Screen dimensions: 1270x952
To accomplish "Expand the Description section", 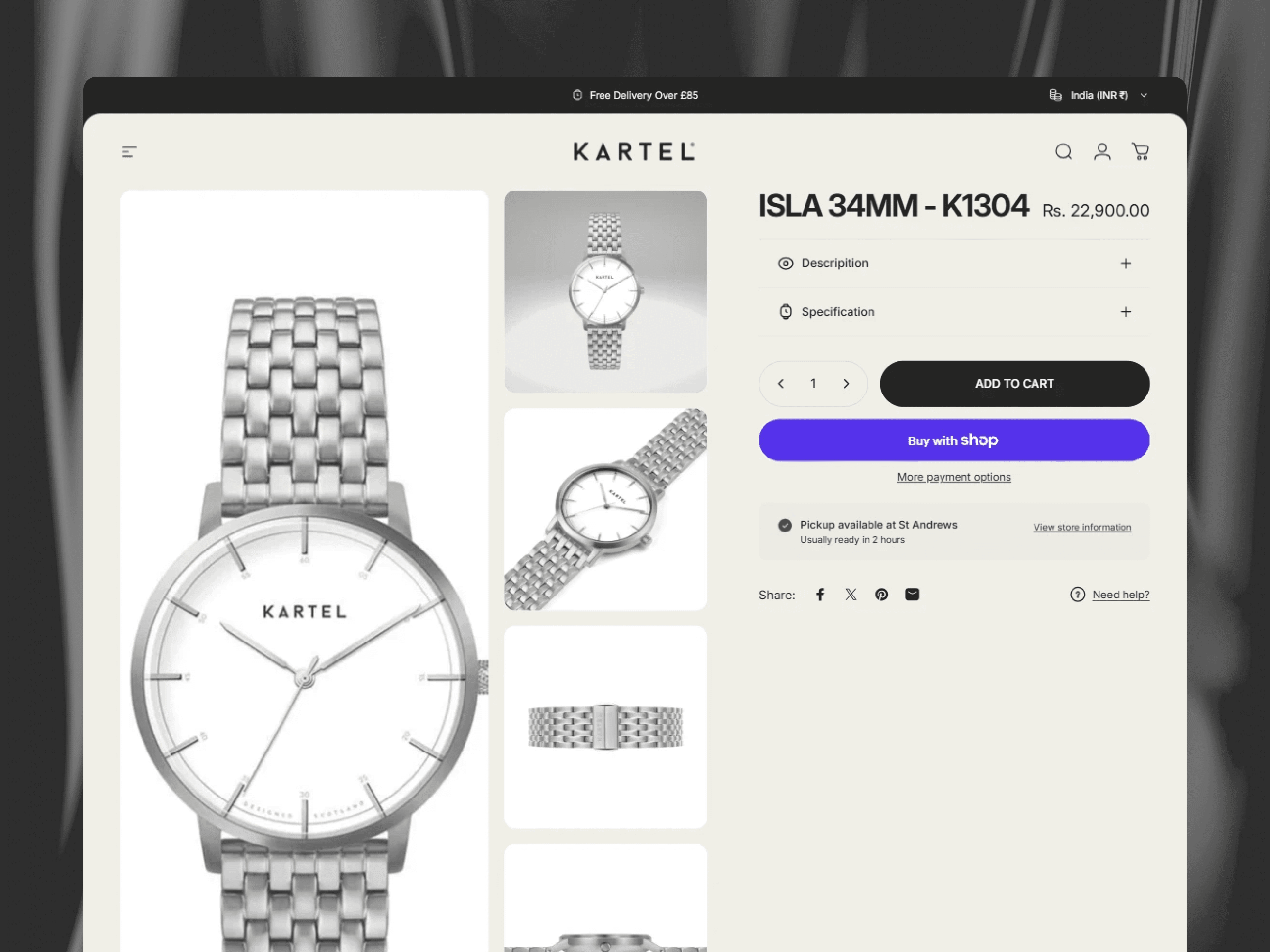I will pos(953,263).
